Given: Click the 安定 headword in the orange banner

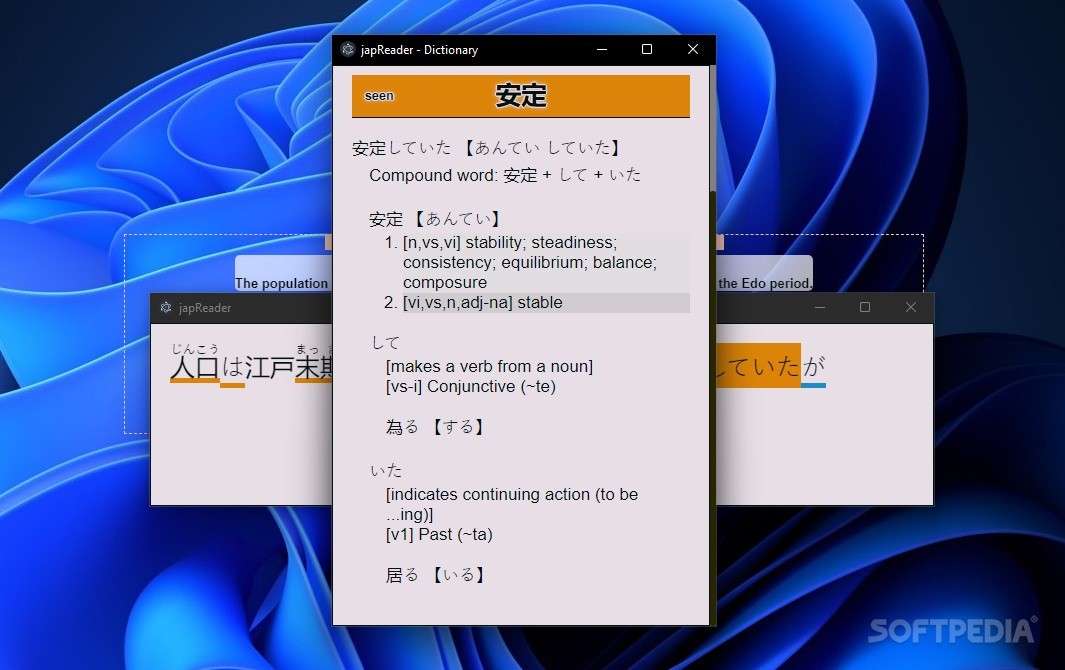Looking at the screenshot, I should (x=521, y=95).
